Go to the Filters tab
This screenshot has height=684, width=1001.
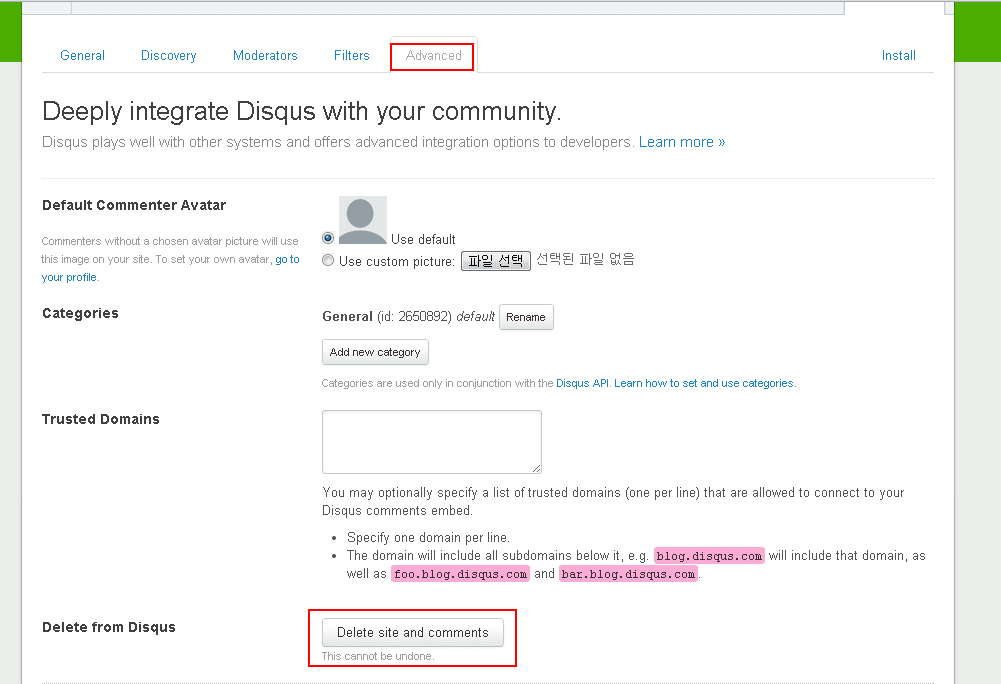pyautogui.click(x=352, y=56)
